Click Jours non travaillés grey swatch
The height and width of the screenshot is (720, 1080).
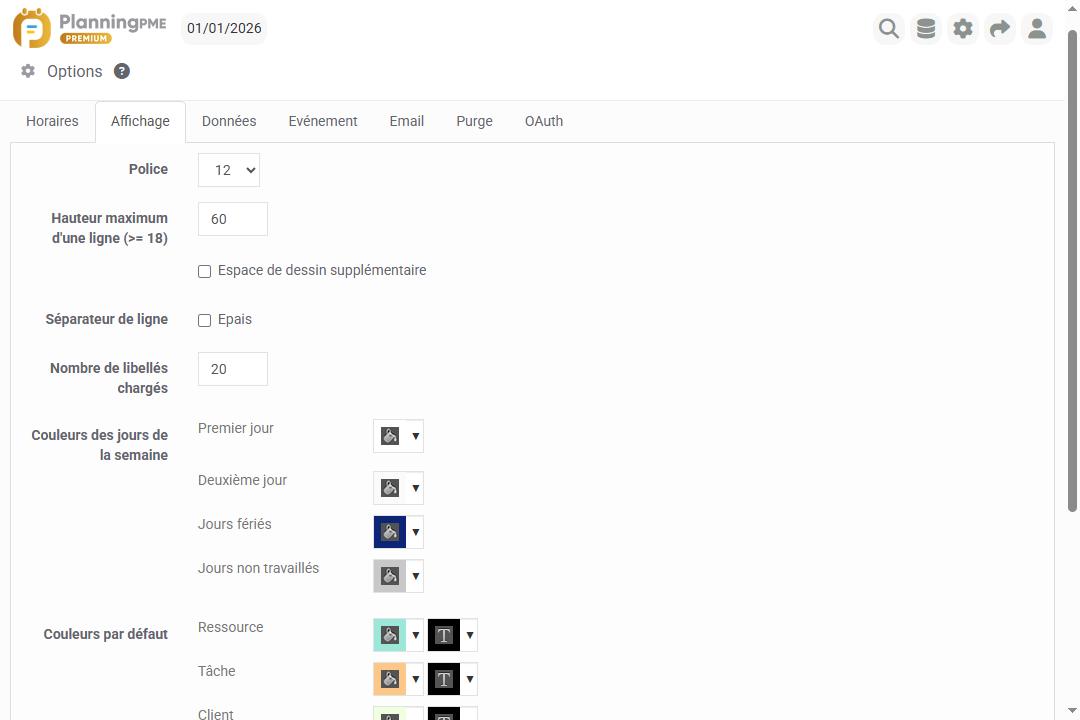pos(390,576)
